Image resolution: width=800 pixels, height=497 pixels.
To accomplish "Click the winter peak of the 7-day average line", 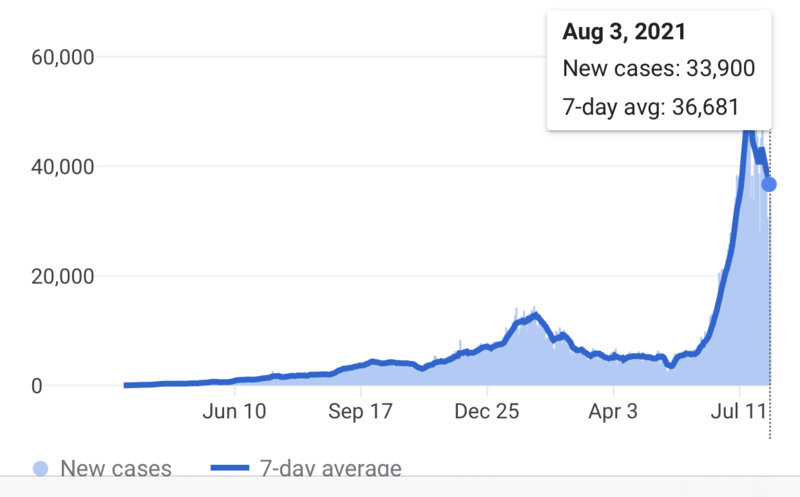I will (537, 316).
